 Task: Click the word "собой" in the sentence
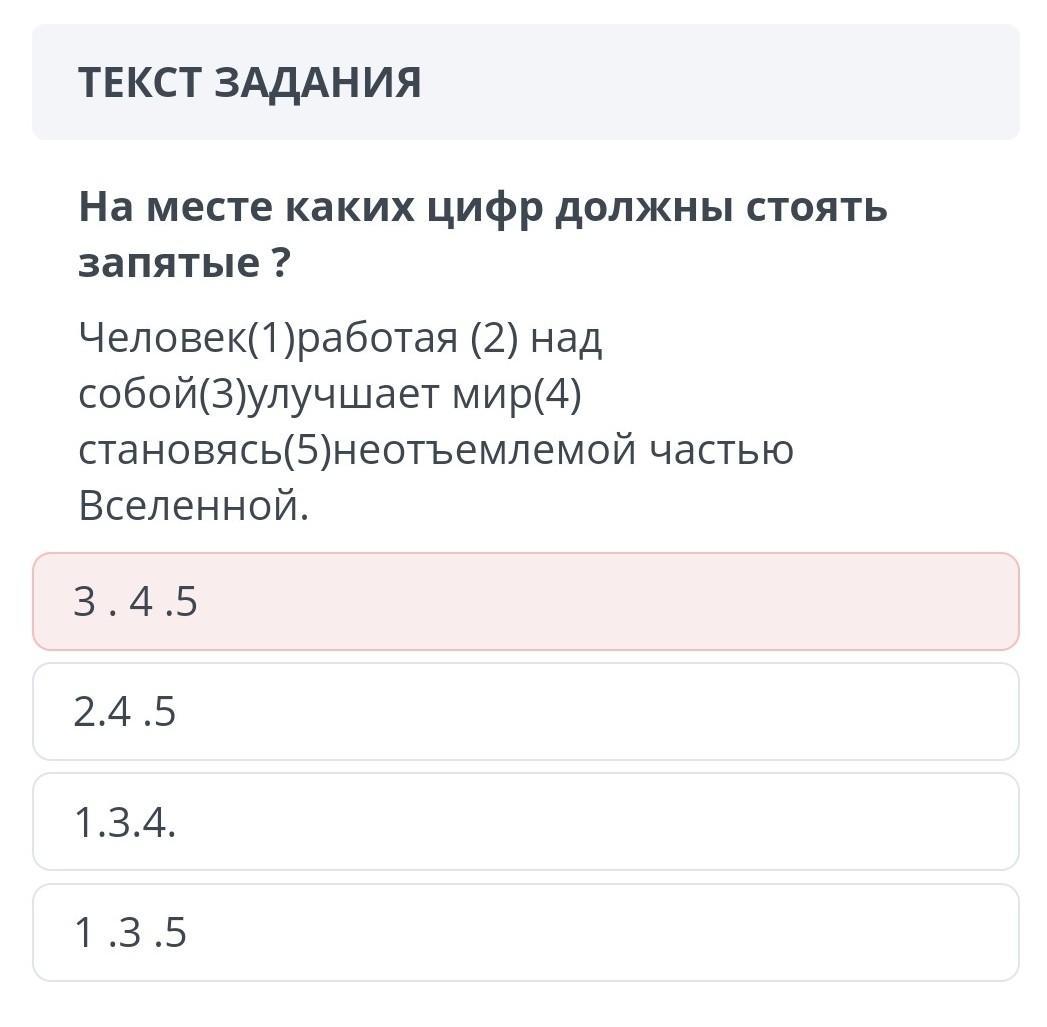136,395
